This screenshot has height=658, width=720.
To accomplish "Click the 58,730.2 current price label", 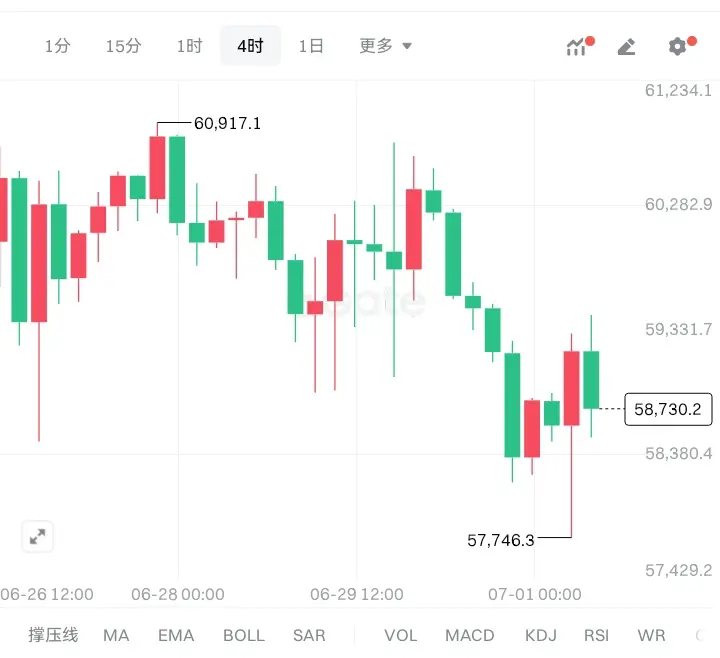I will pyautogui.click(x=668, y=409).
